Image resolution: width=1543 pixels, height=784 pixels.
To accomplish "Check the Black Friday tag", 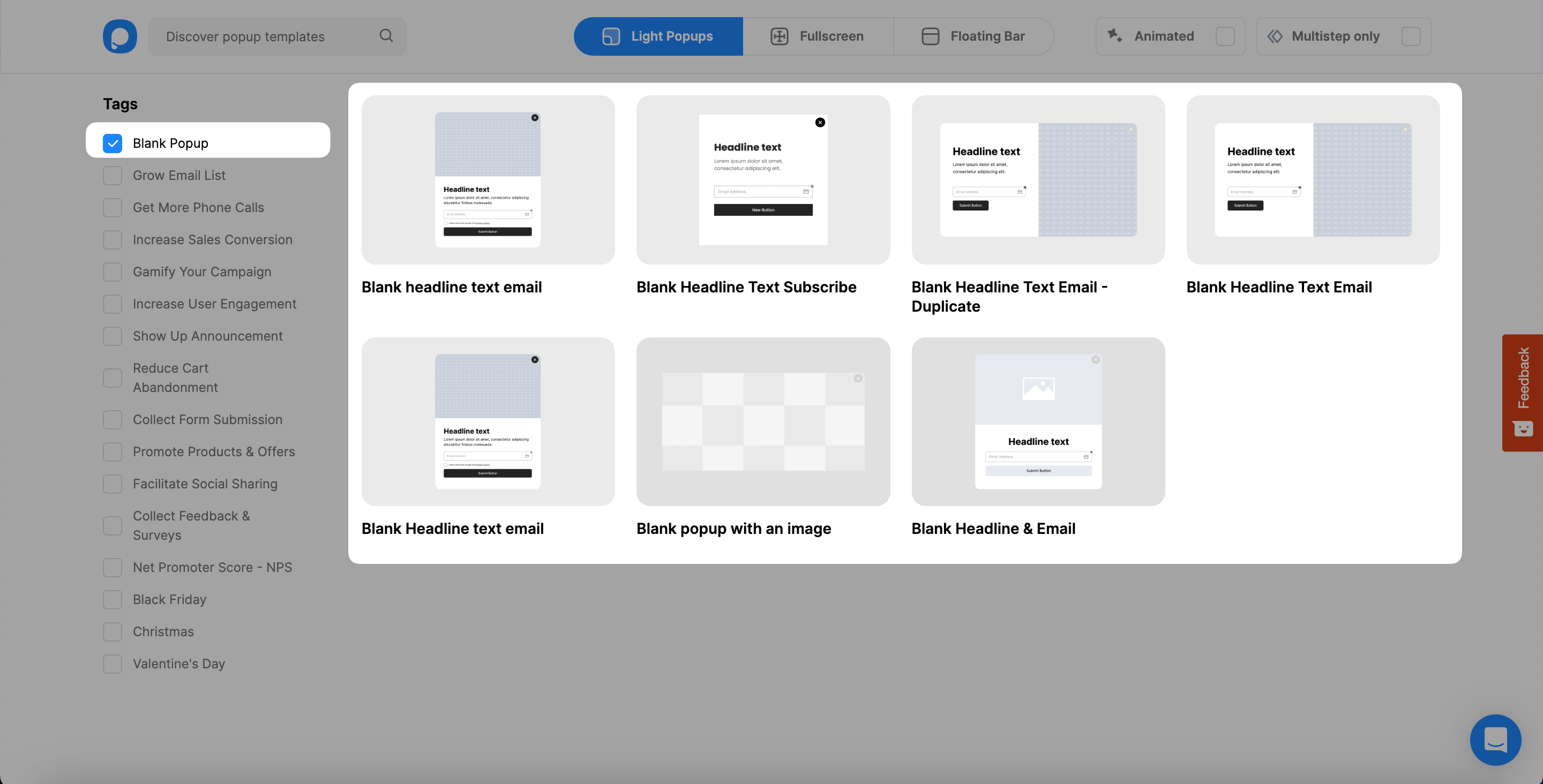I will click(113, 600).
